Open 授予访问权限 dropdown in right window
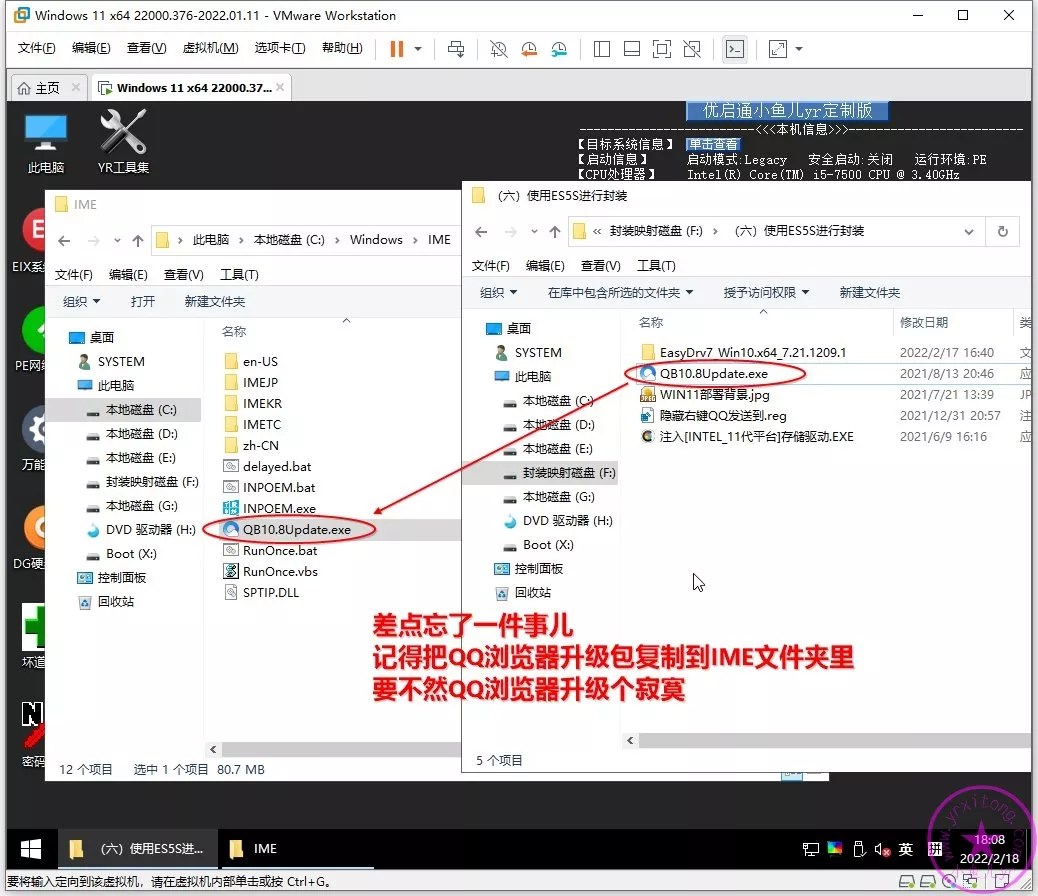Viewport: 1038px width, 896px height. (x=766, y=292)
